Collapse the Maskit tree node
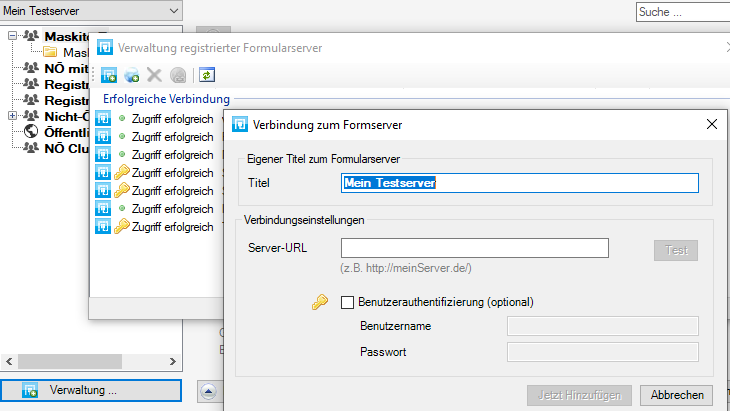 tap(13, 35)
